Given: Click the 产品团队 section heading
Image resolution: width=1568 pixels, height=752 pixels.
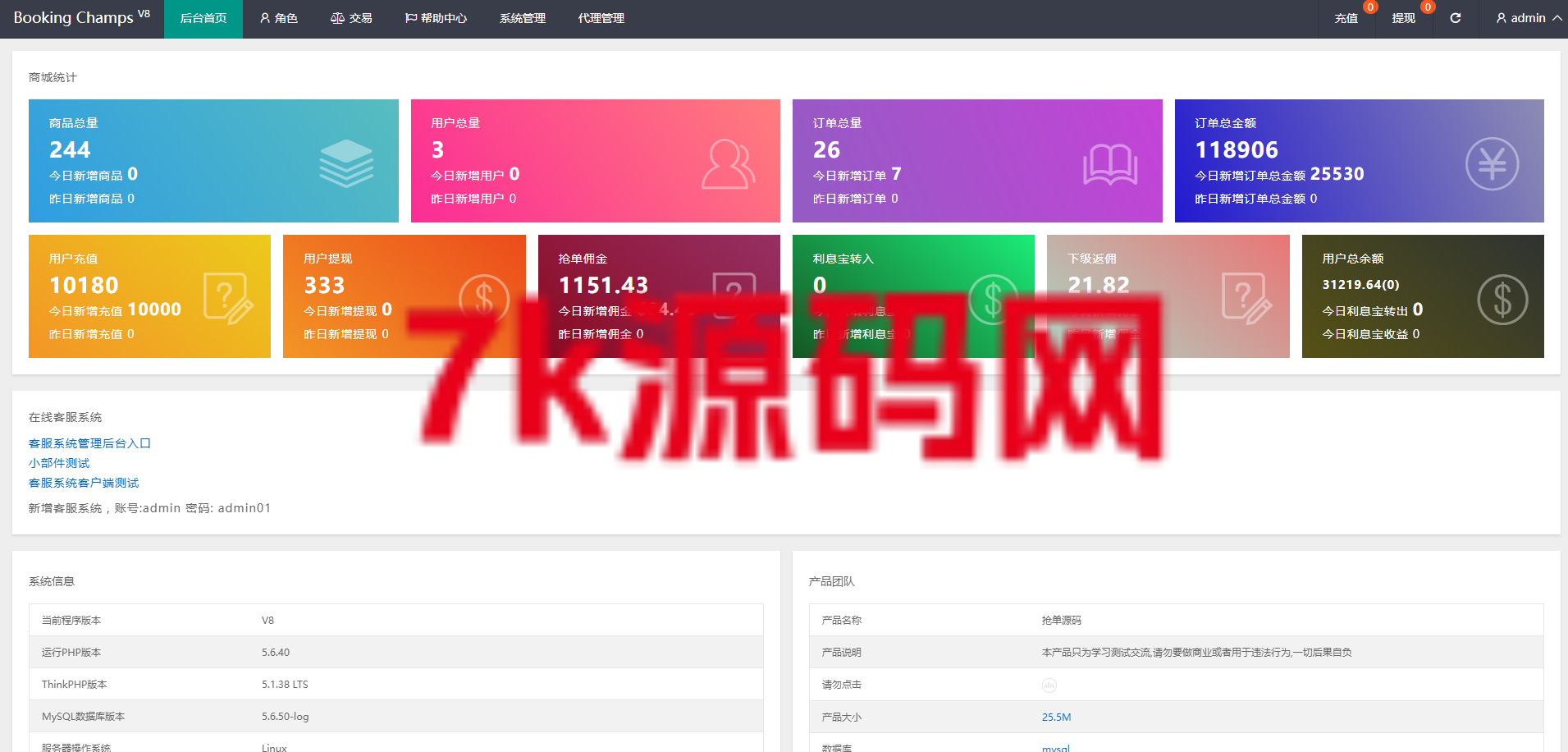Looking at the screenshot, I should coord(831,581).
